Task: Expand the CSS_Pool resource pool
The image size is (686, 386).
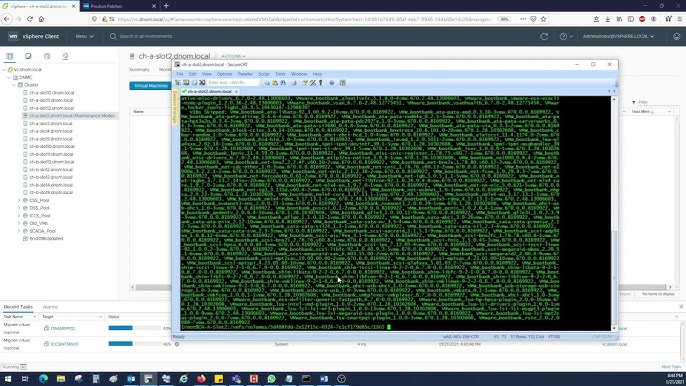Action: point(19,200)
